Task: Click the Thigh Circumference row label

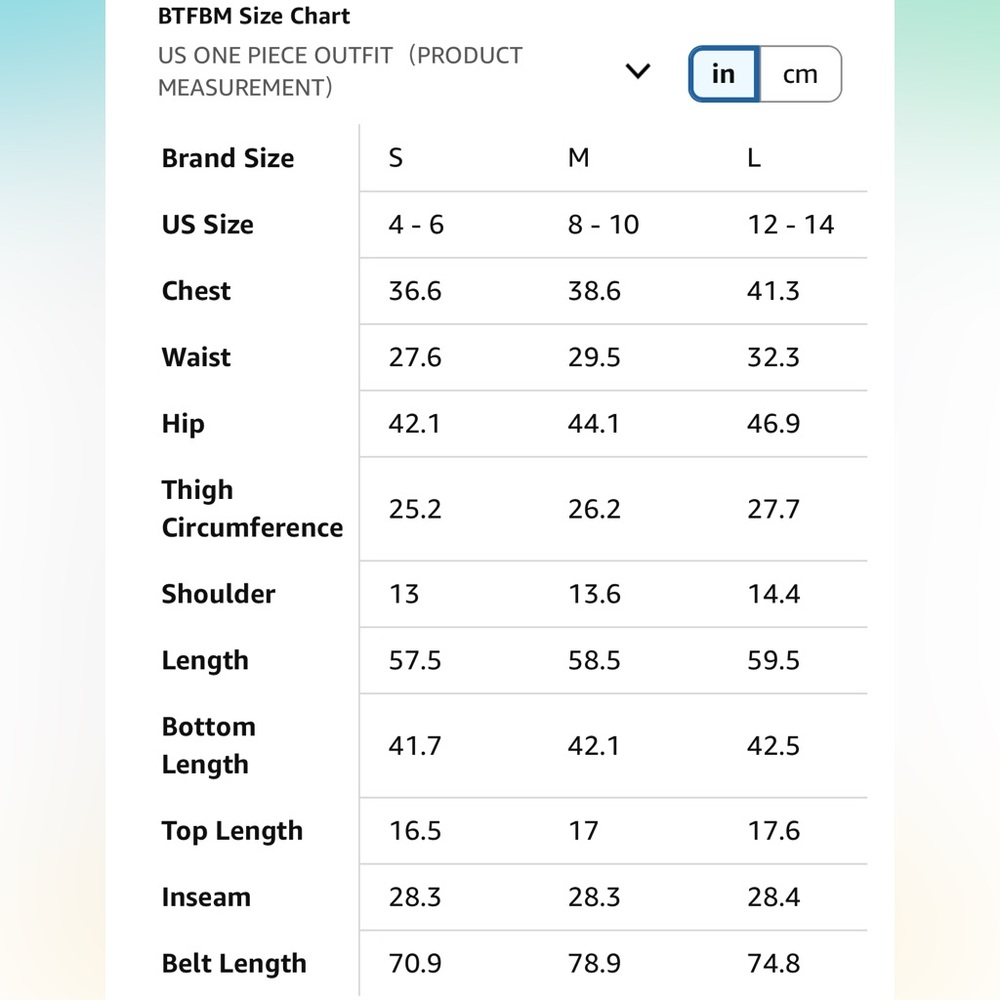Action: pos(252,508)
